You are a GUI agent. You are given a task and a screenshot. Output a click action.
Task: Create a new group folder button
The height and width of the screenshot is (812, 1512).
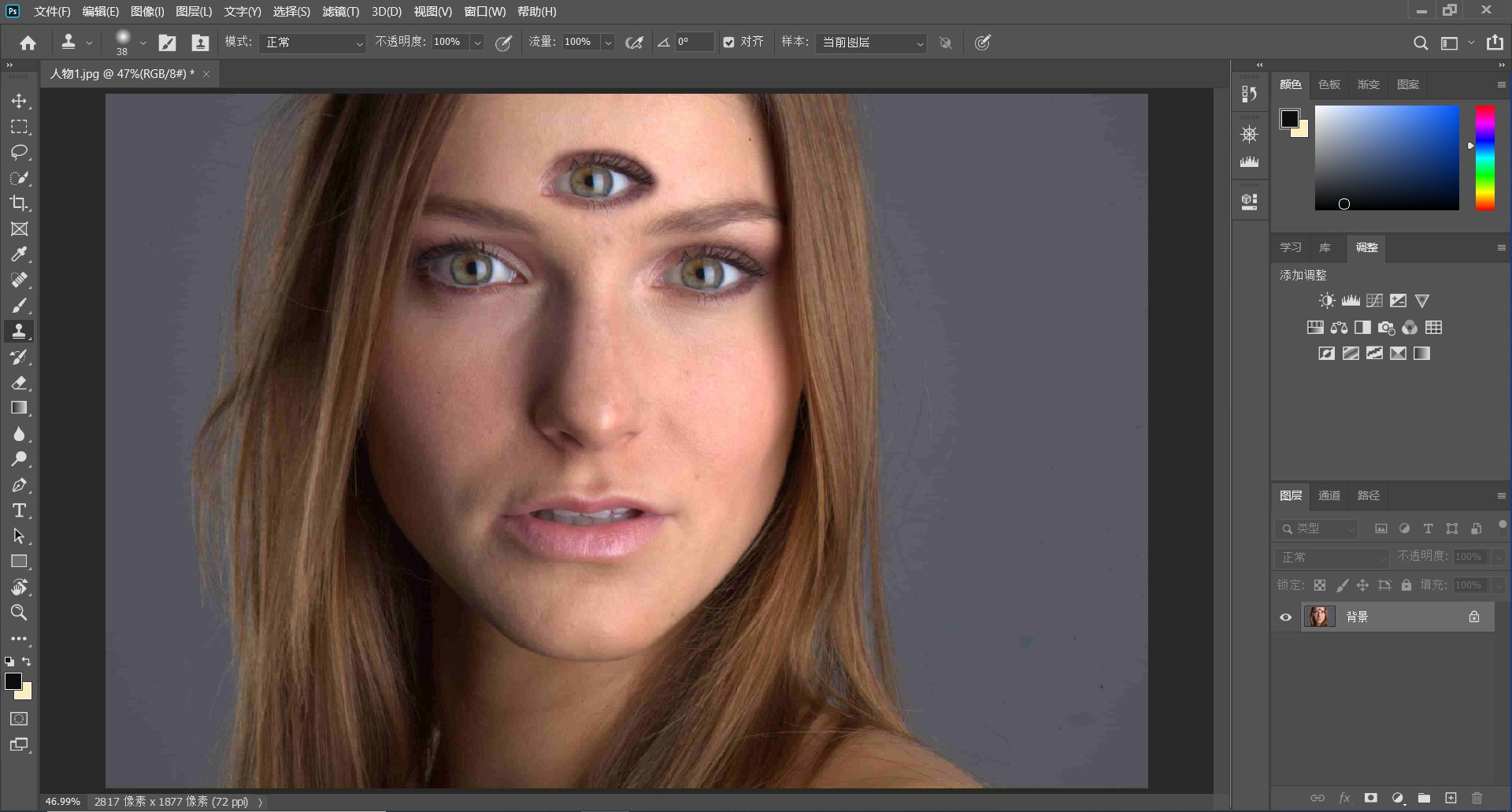pos(1424,798)
